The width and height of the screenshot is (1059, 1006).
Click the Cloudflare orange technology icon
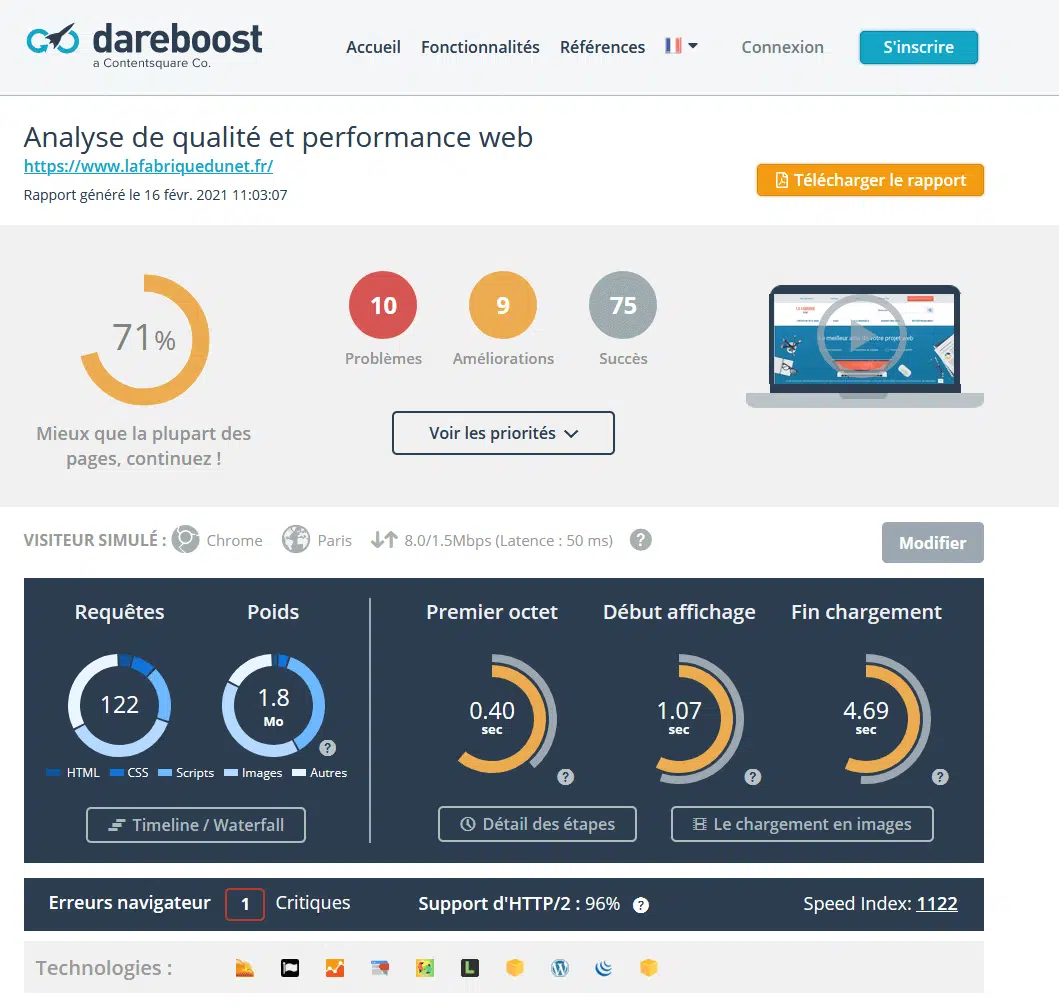pos(244,968)
